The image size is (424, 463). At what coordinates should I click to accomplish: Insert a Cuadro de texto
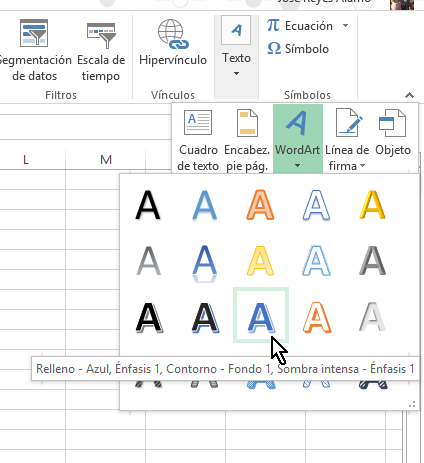coord(198,139)
